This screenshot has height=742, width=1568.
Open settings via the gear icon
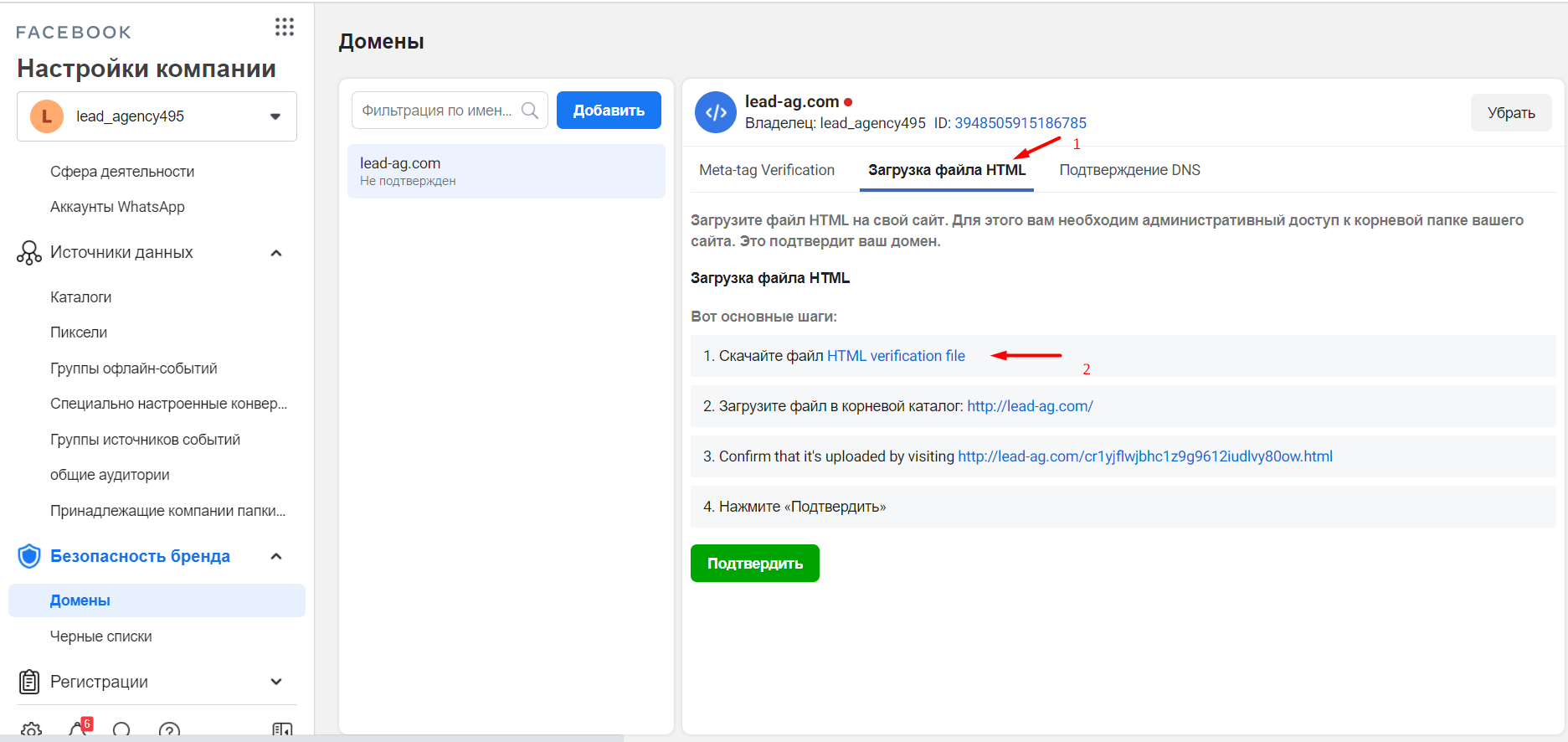pyautogui.click(x=32, y=730)
